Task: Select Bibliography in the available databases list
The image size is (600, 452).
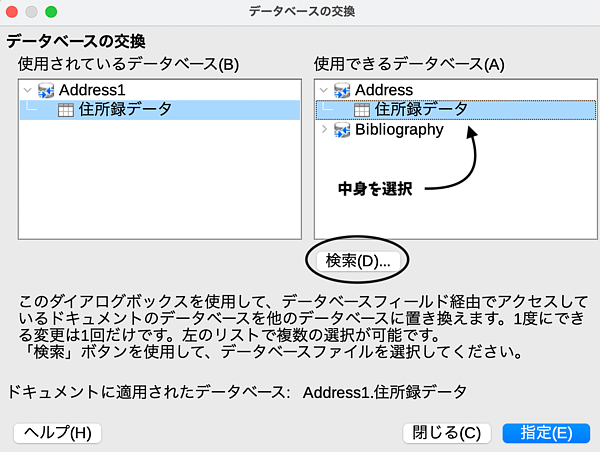Action: coord(399,130)
